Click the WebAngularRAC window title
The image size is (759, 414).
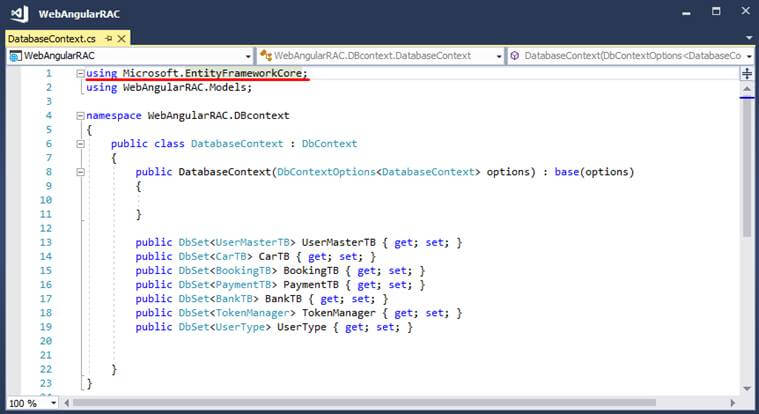[x=79, y=14]
